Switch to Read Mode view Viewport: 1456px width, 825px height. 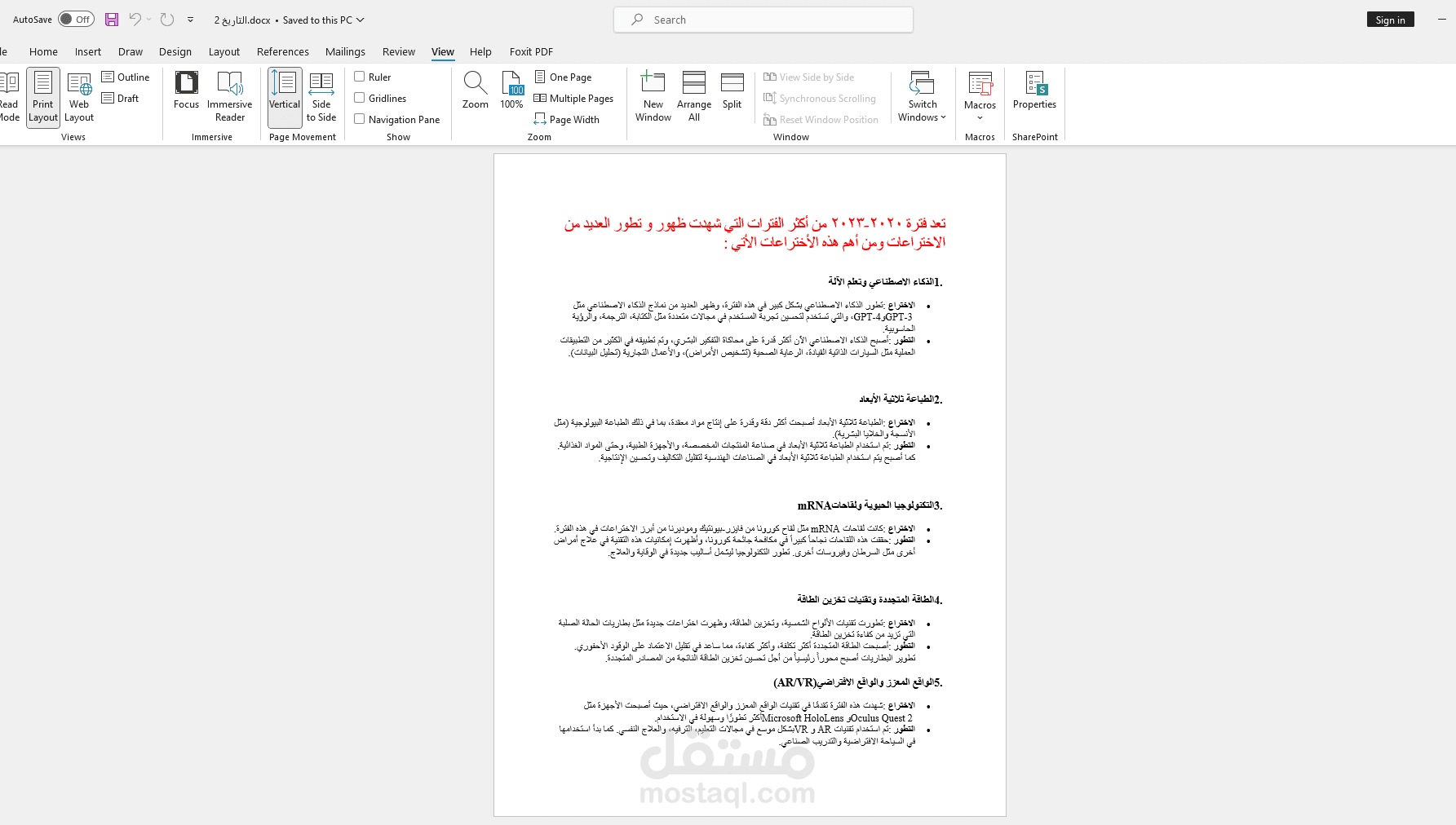click(x=9, y=97)
